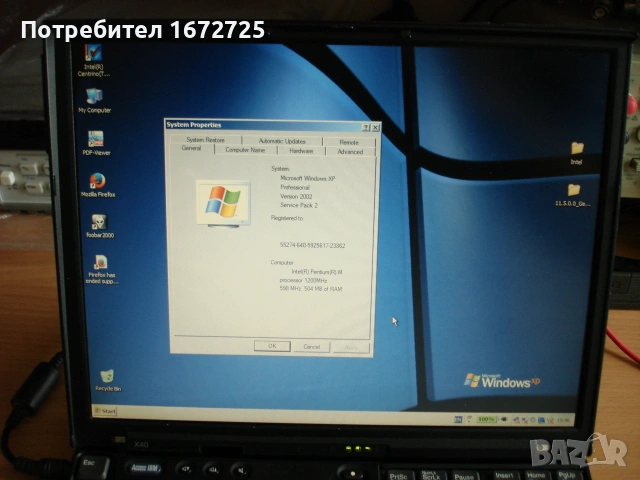
Task: Launch the PDF-Viewer desktop shortcut
Action: click(x=96, y=143)
